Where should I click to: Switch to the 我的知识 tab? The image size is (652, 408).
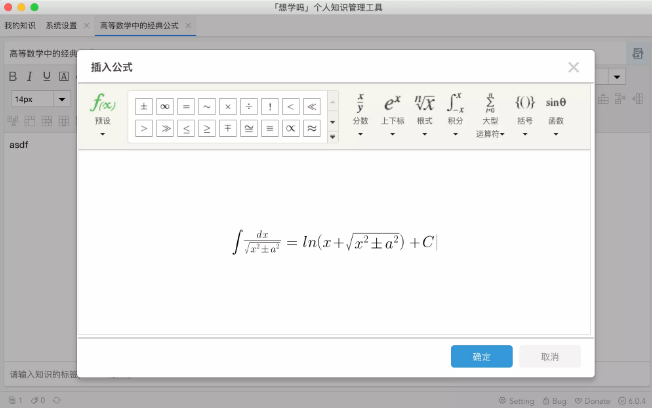point(20,26)
